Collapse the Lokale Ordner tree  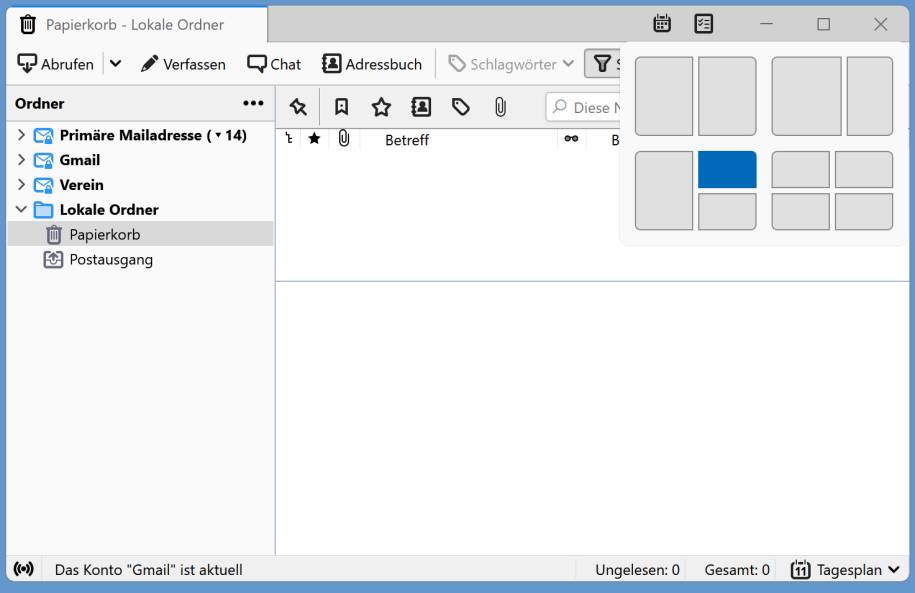click(x=22, y=209)
